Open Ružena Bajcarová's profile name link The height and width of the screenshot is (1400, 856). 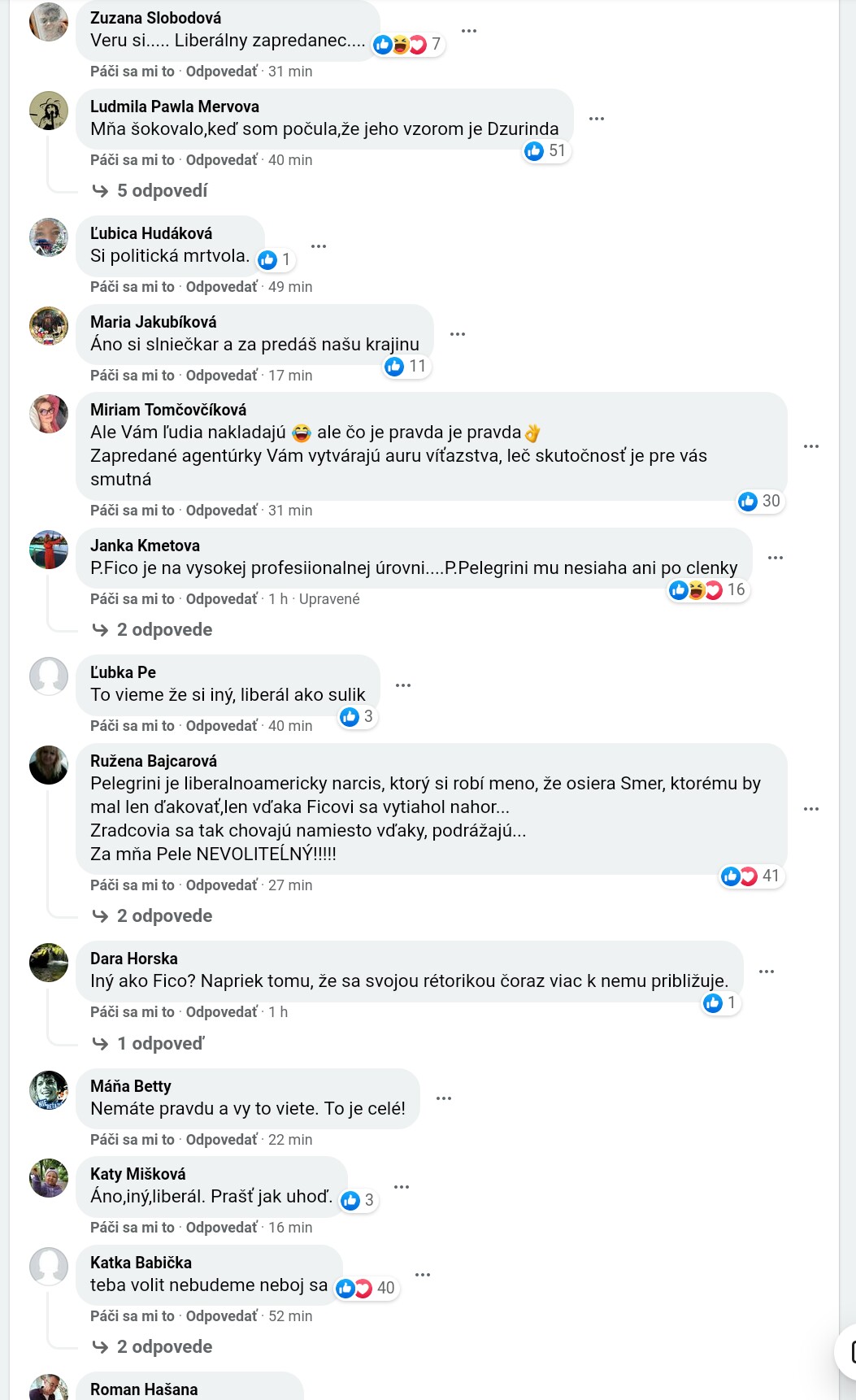(x=154, y=761)
